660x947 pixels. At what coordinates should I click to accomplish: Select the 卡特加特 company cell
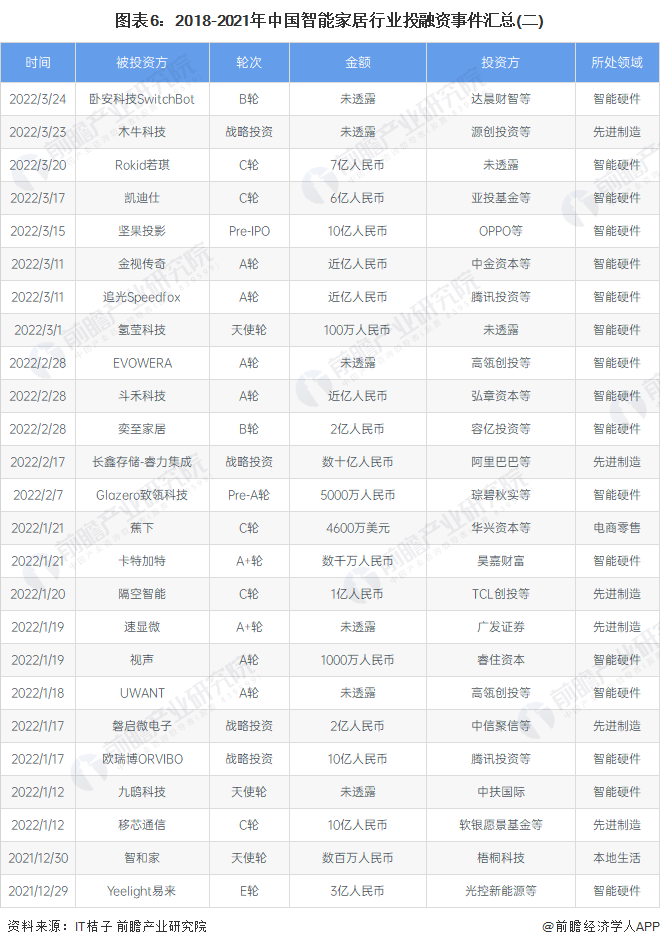pyautogui.click(x=142, y=561)
